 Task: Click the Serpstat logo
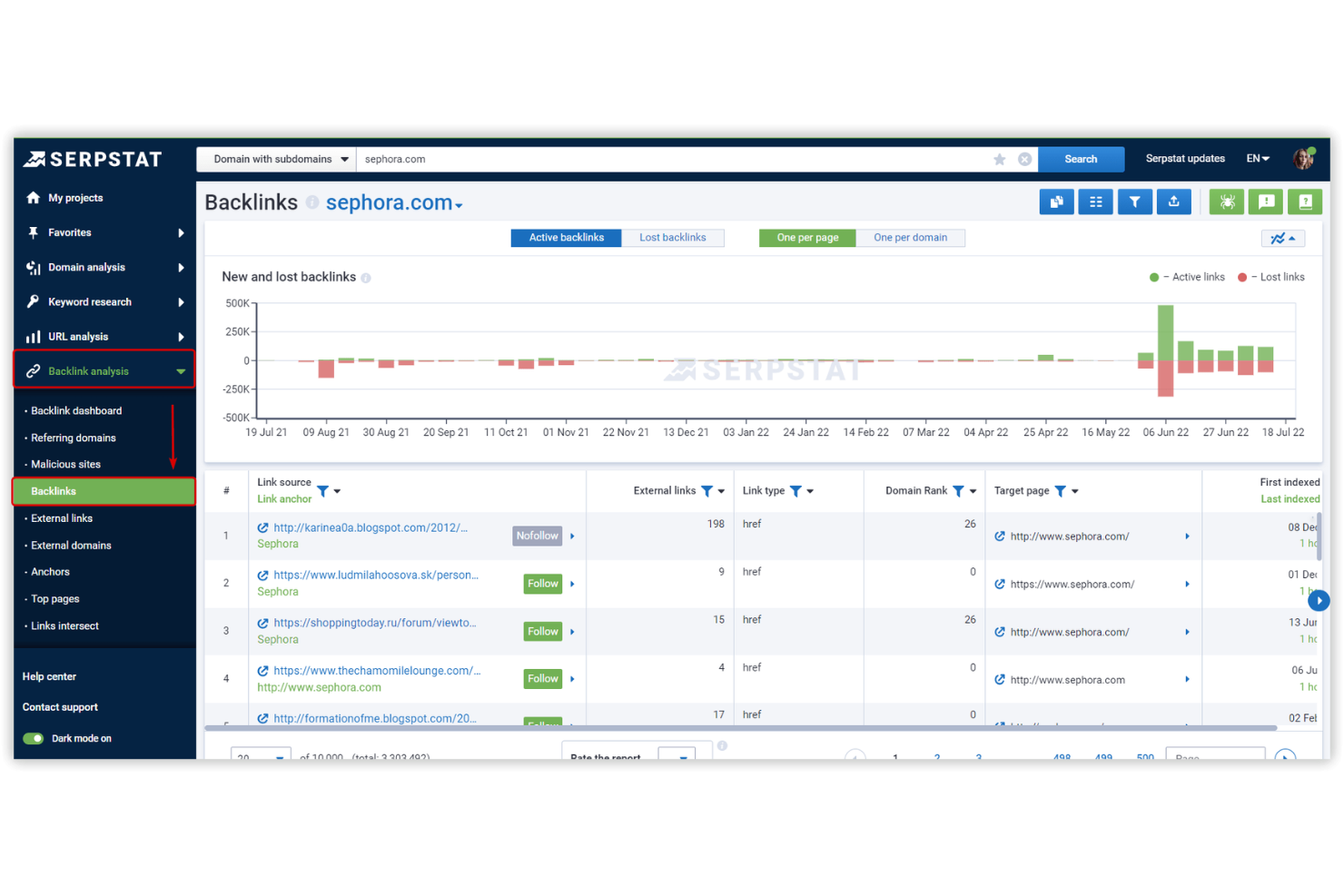click(91, 159)
